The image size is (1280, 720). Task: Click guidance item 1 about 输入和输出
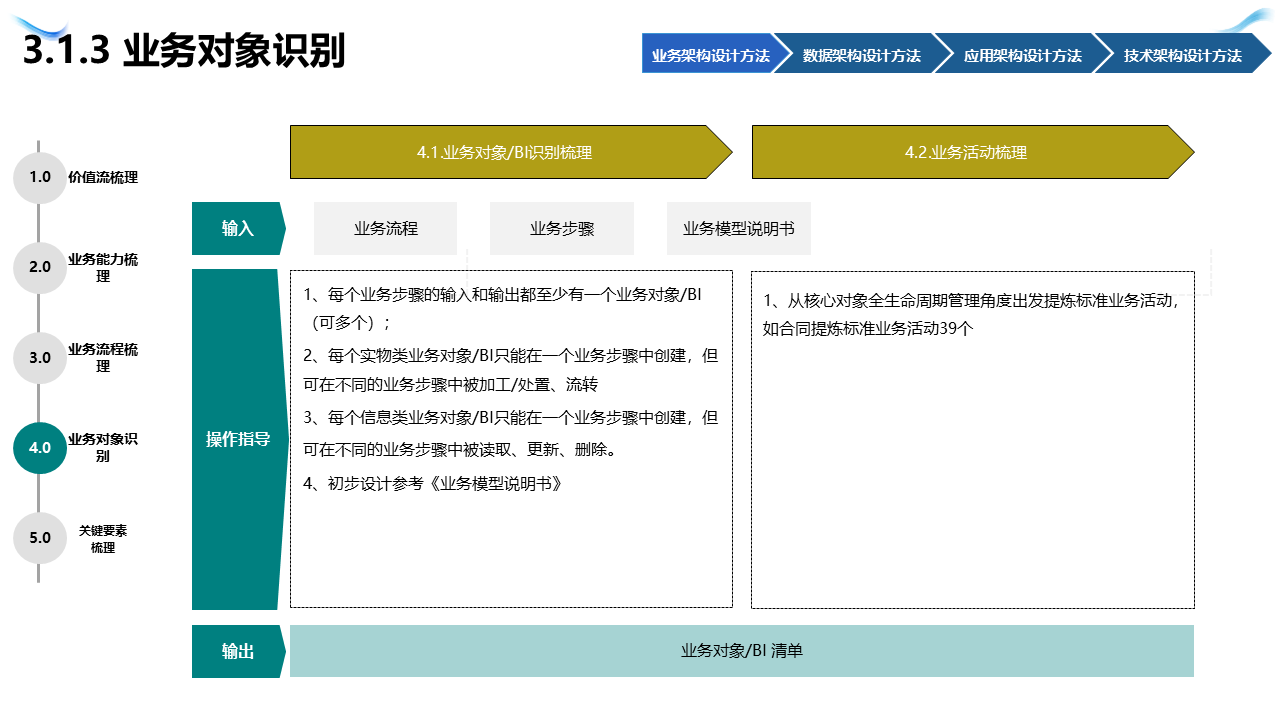[503, 308]
